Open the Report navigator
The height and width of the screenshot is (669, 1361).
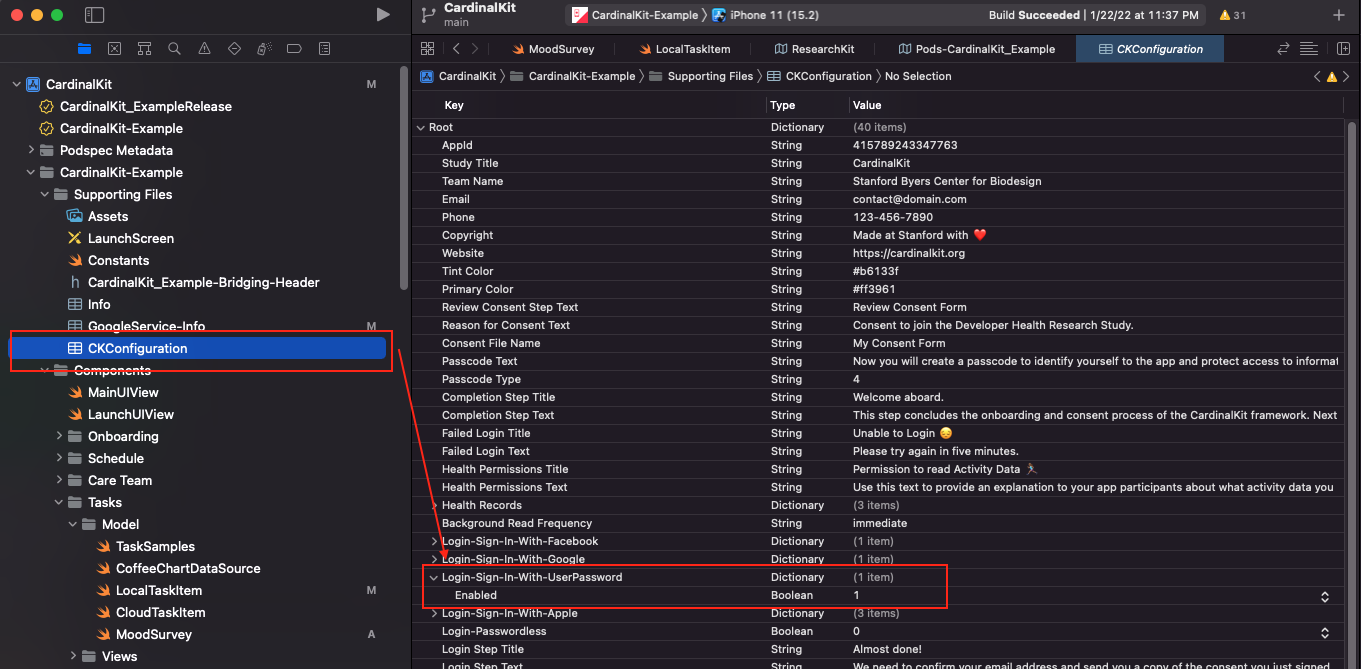[324, 49]
